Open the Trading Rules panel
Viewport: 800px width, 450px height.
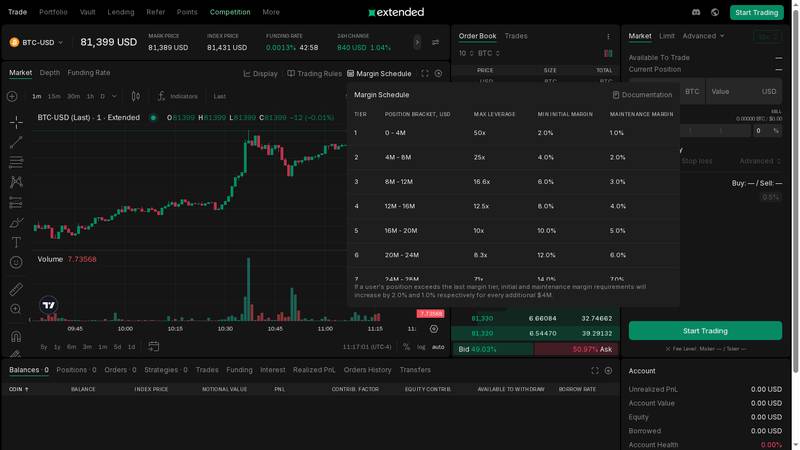(x=314, y=73)
